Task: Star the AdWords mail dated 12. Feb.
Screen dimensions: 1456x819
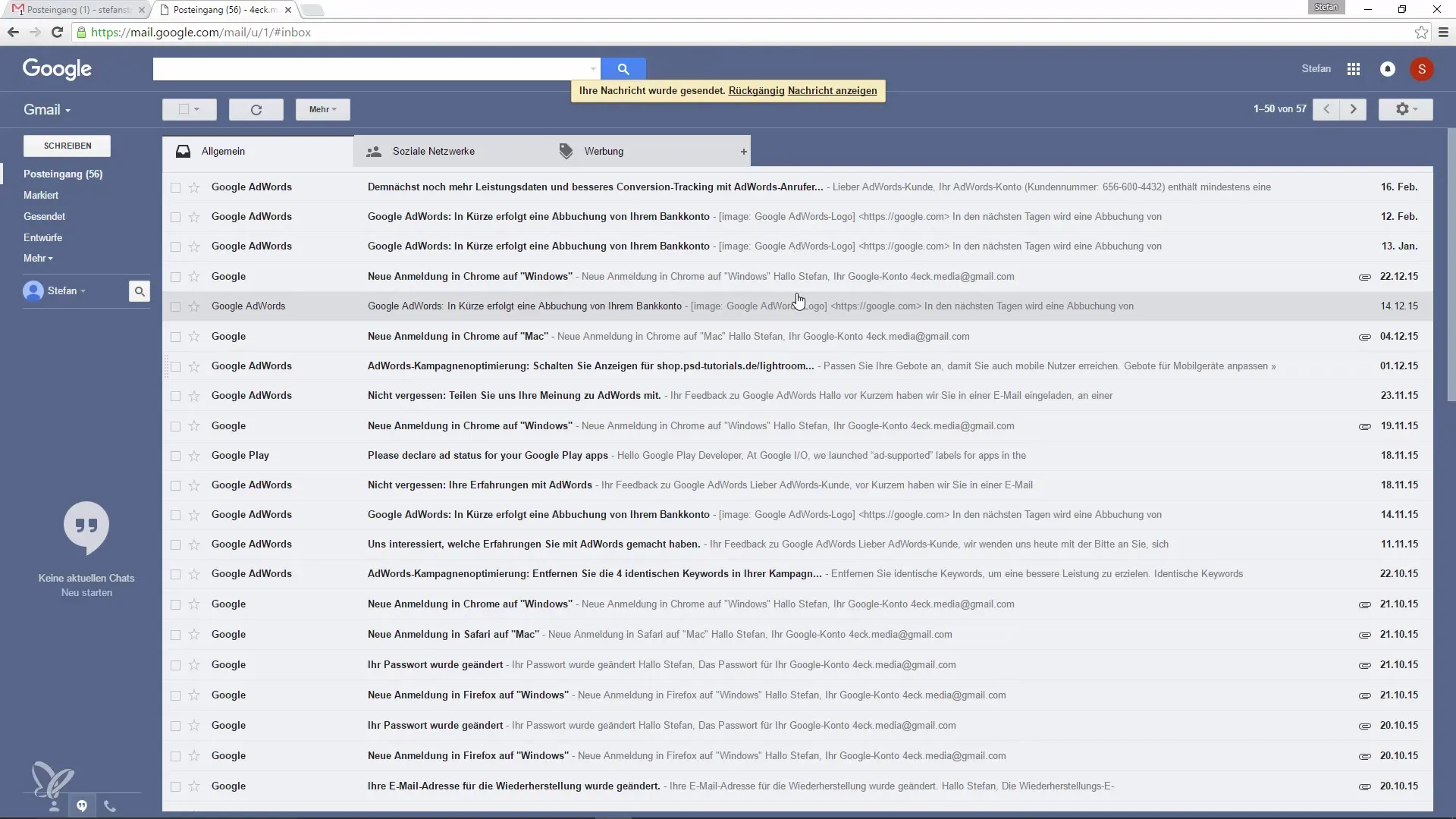Action: pyautogui.click(x=194, y=217)
